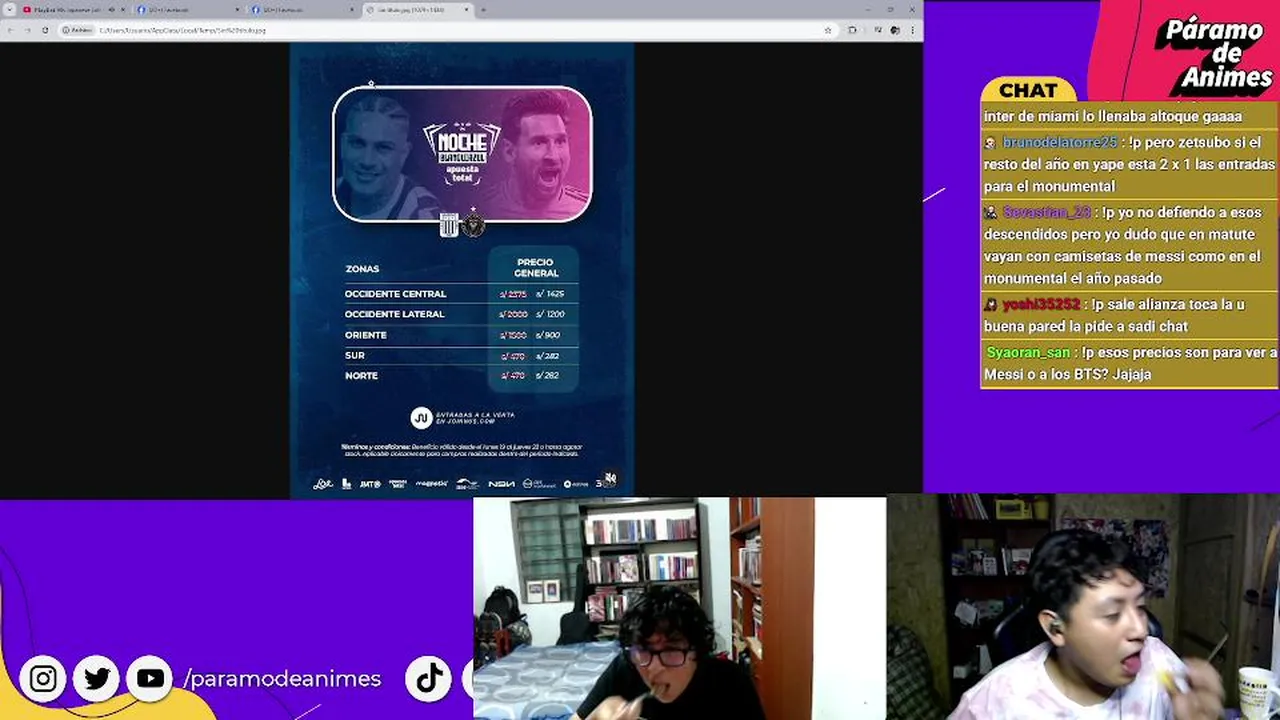The image size is (1280, 720).
Task: Close the first Facebook tab
Action: [237, 10]
